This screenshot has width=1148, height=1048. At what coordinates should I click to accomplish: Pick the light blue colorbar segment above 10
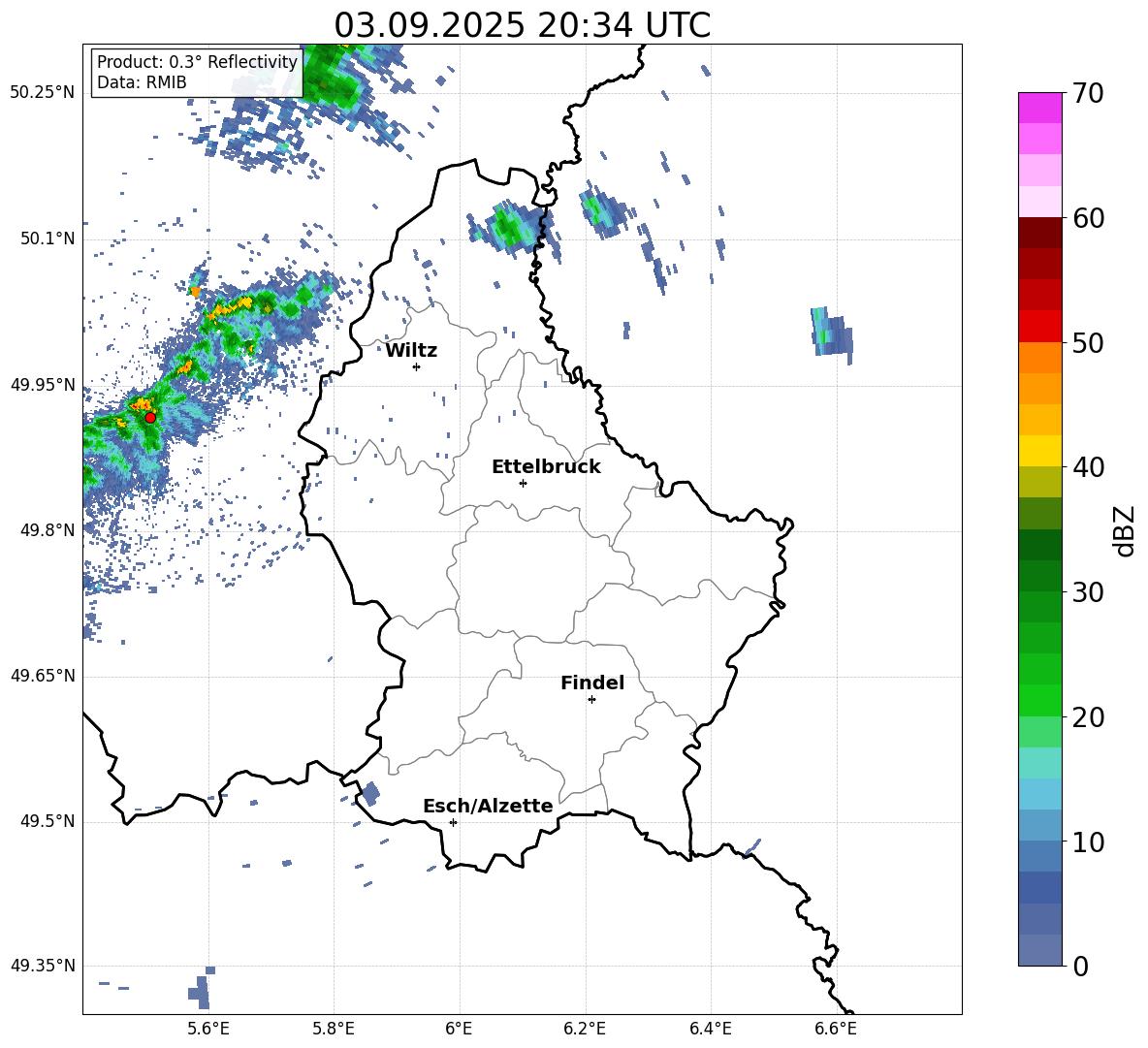point(1039,826)
